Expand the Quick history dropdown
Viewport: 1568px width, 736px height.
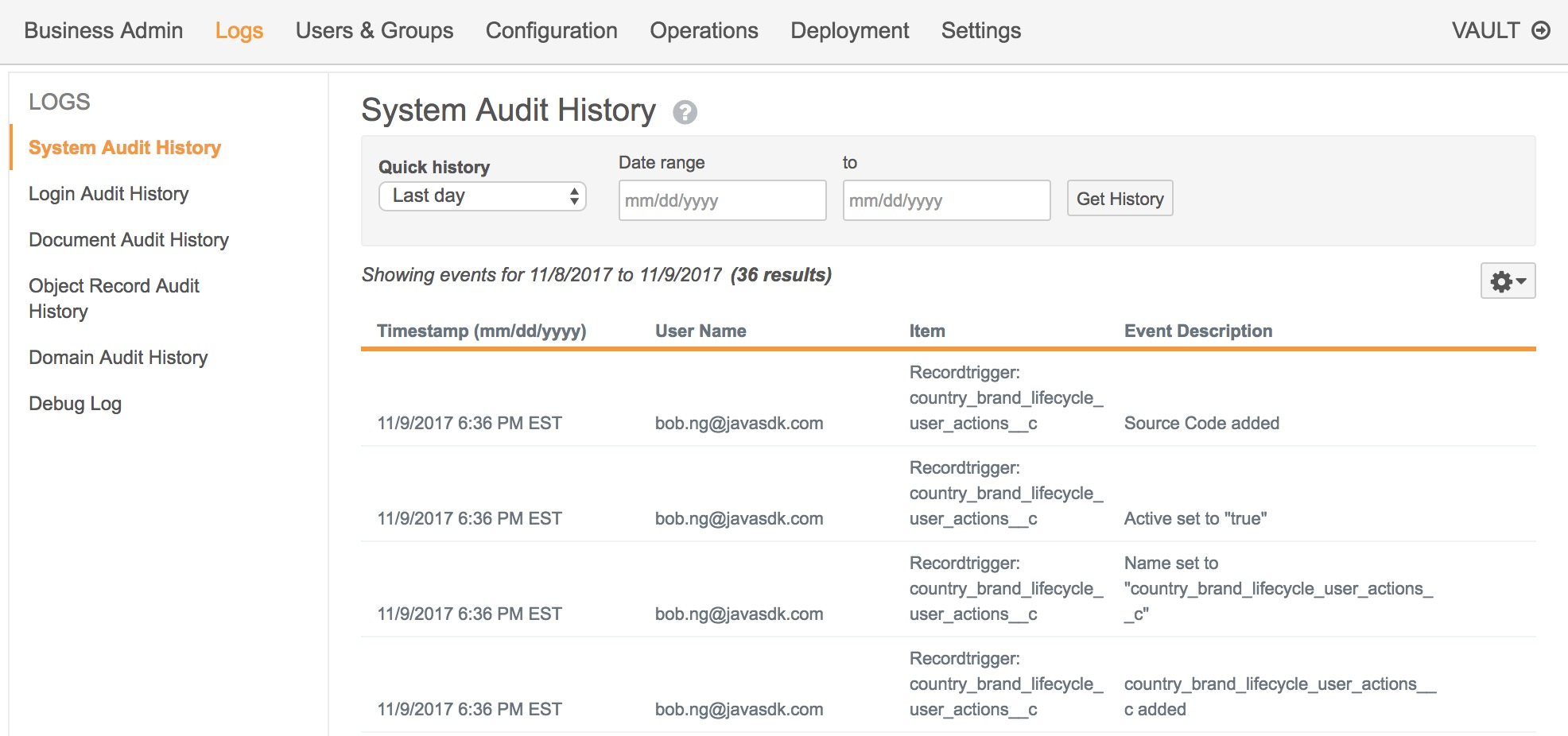pos(481,196)
